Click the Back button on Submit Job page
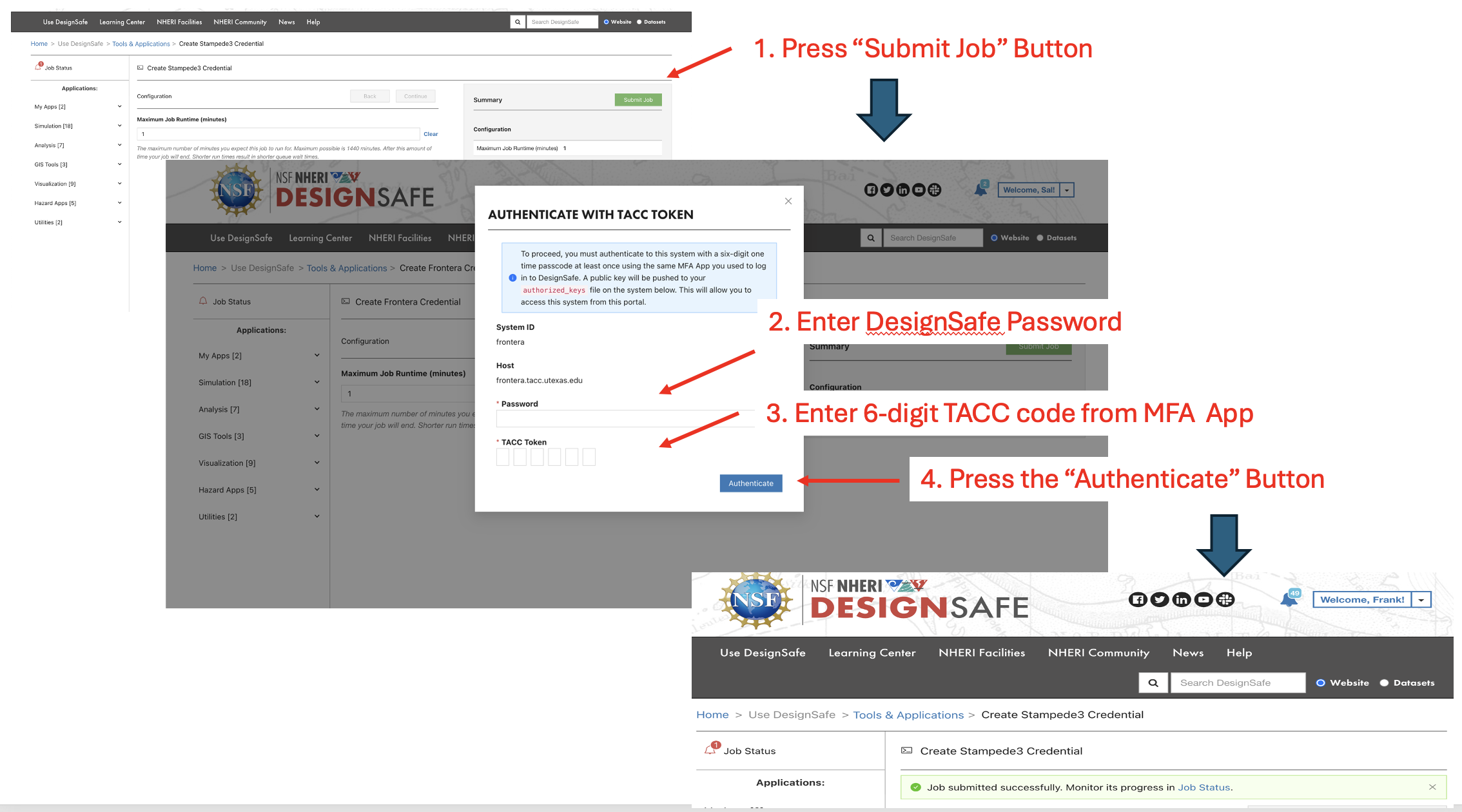The image size is (1462, 812). [x=370, y=96]
